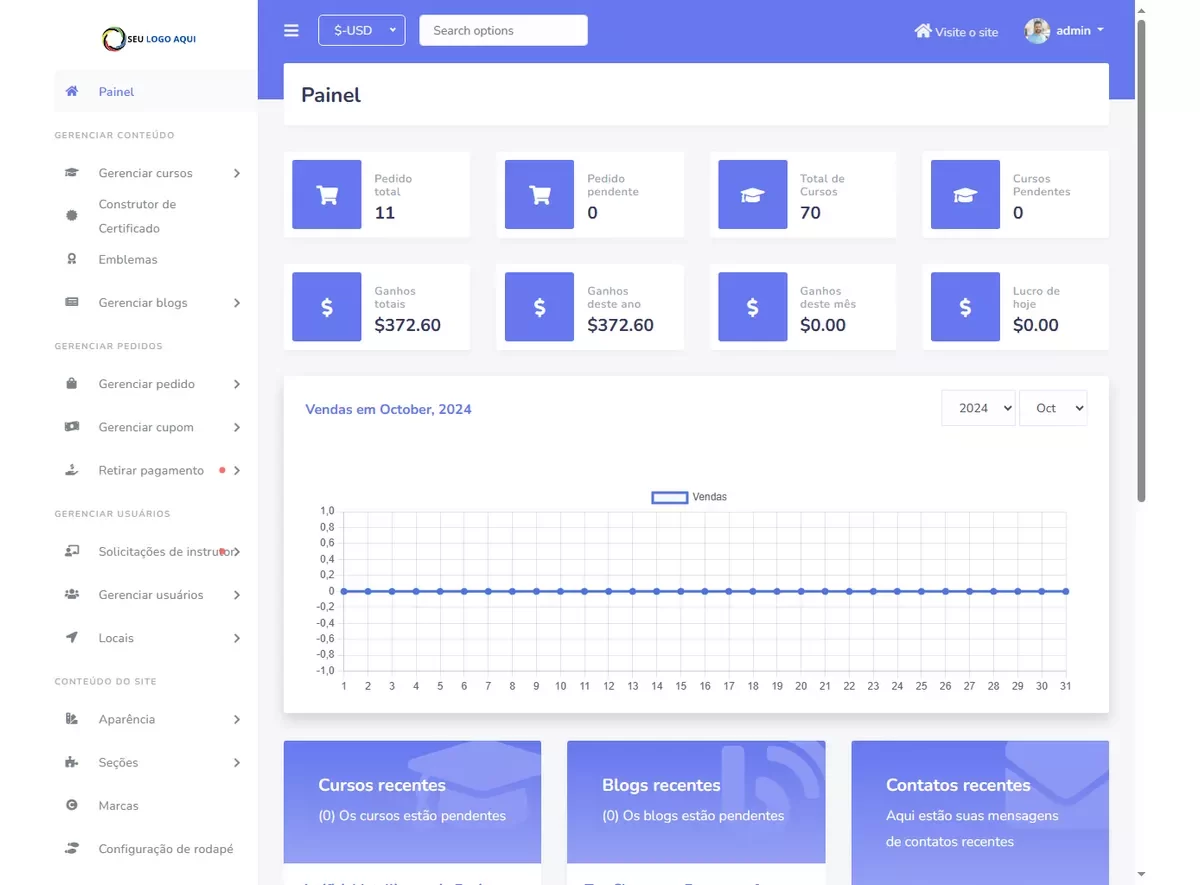Click the shopping cart icon for Pedido total
This screenshot has height=885, width=1200.
(x=327, y=195)
